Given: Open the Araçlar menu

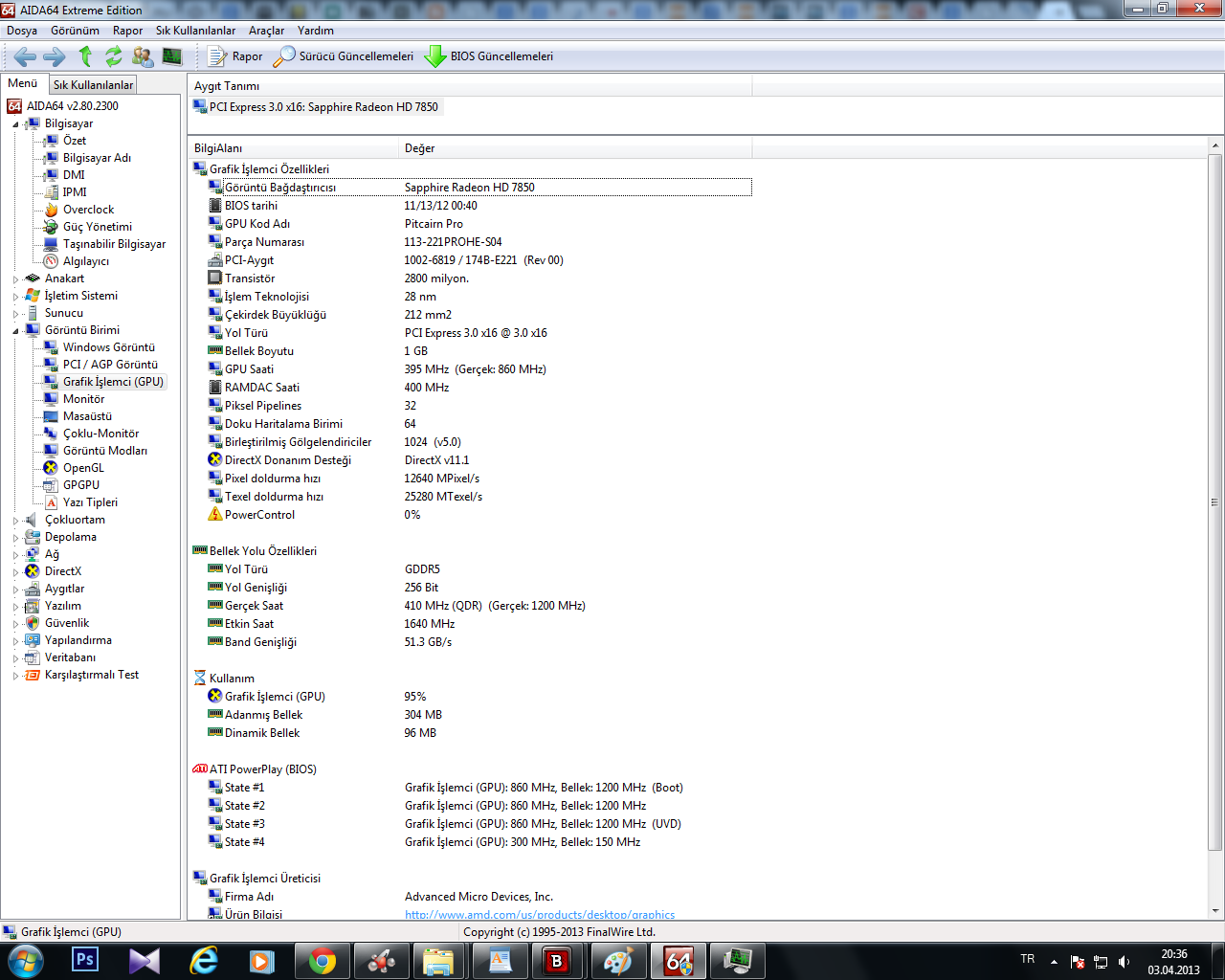Looking at the screenshot, I should pos(267,31).
